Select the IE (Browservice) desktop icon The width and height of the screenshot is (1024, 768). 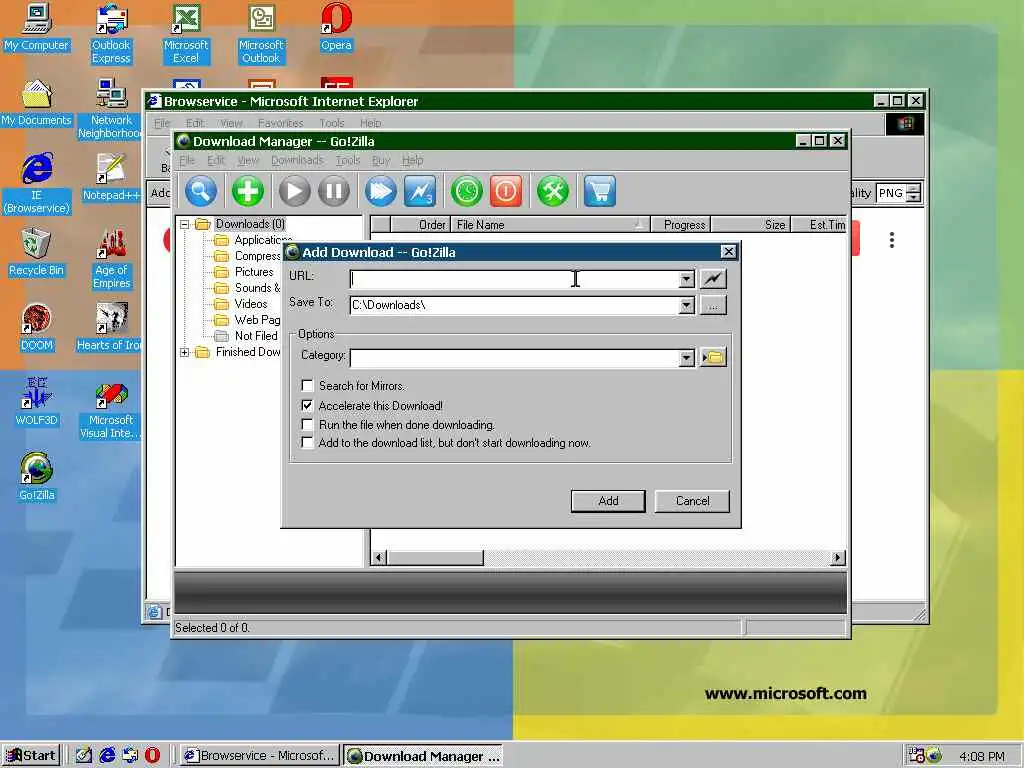click(37, 184)
